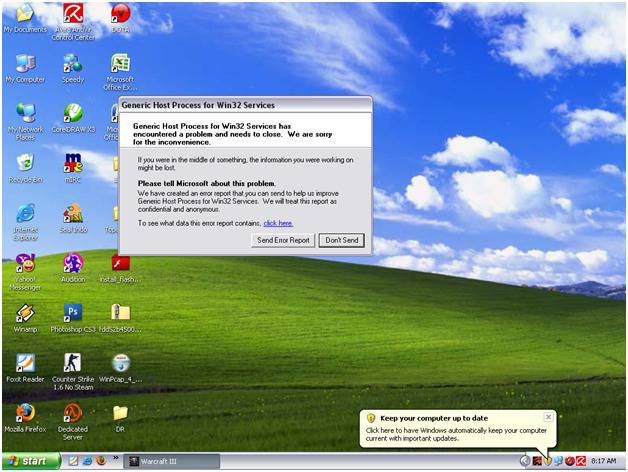Click the first Quick Launch pencil icon

tap(73, 461)
